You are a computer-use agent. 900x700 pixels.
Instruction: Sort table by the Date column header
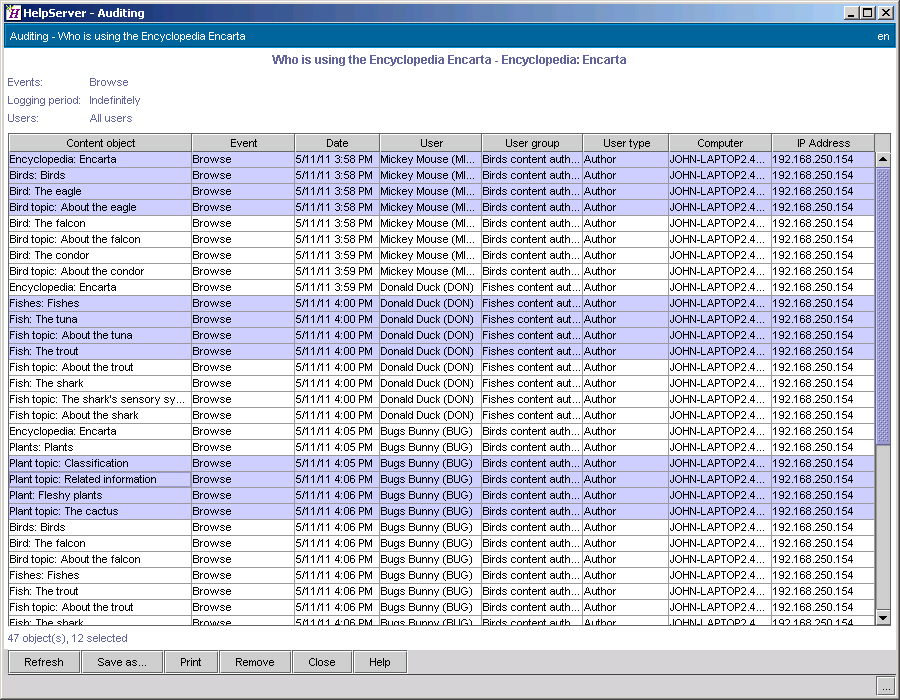(x=336, y=143)
